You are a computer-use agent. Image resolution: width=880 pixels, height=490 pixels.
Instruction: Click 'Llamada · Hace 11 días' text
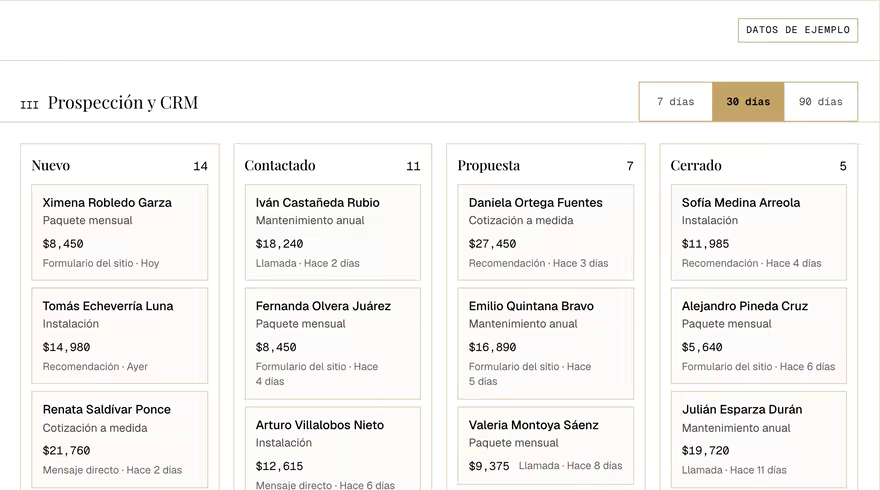coord(734,470)
